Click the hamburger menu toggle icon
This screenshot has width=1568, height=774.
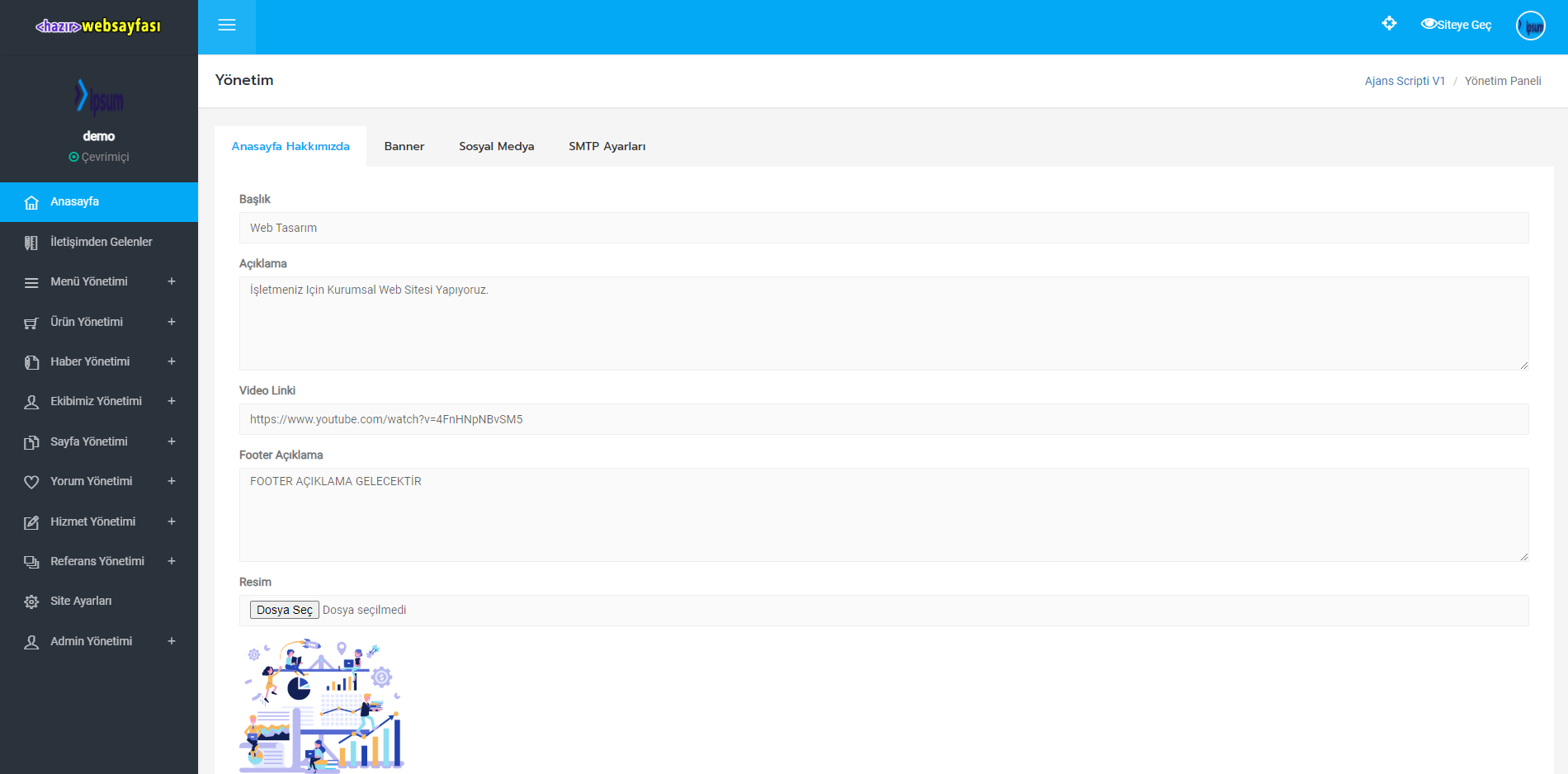227,26
